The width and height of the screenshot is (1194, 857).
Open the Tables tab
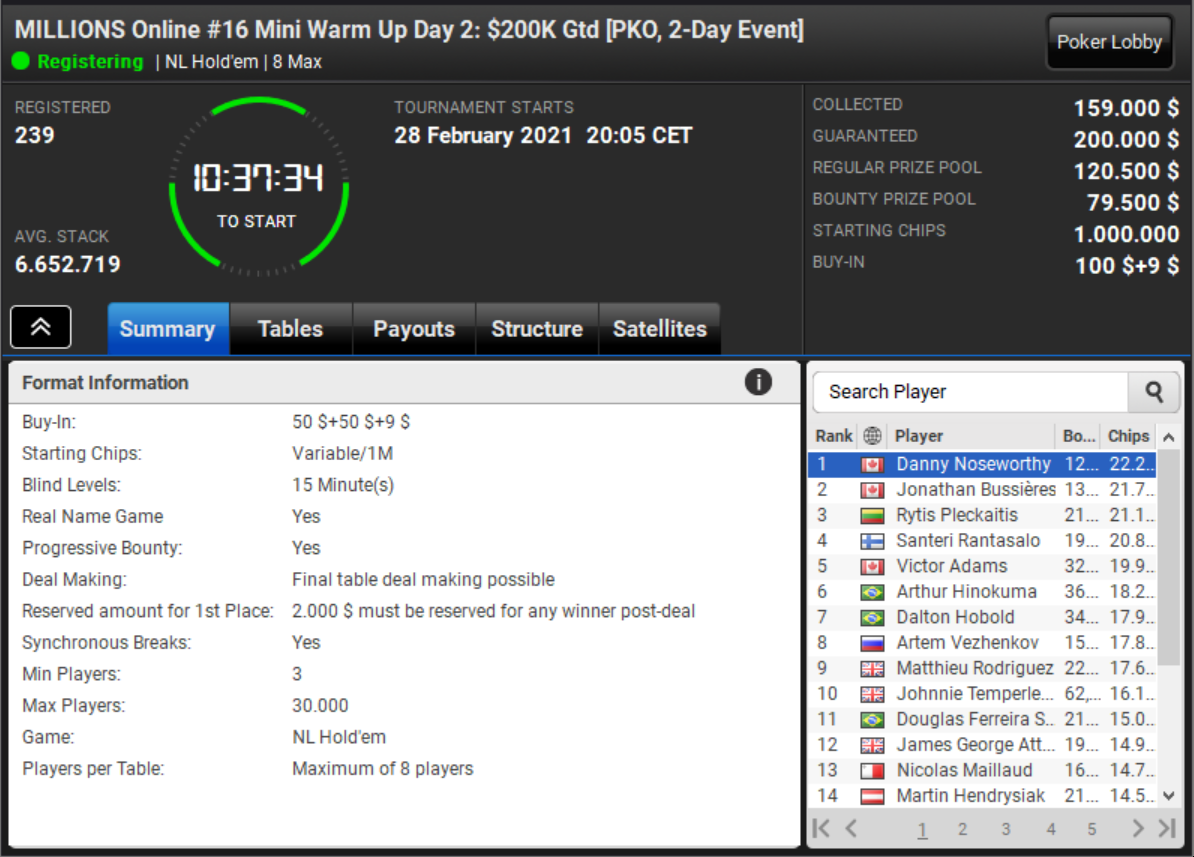(x=290, y=328)
